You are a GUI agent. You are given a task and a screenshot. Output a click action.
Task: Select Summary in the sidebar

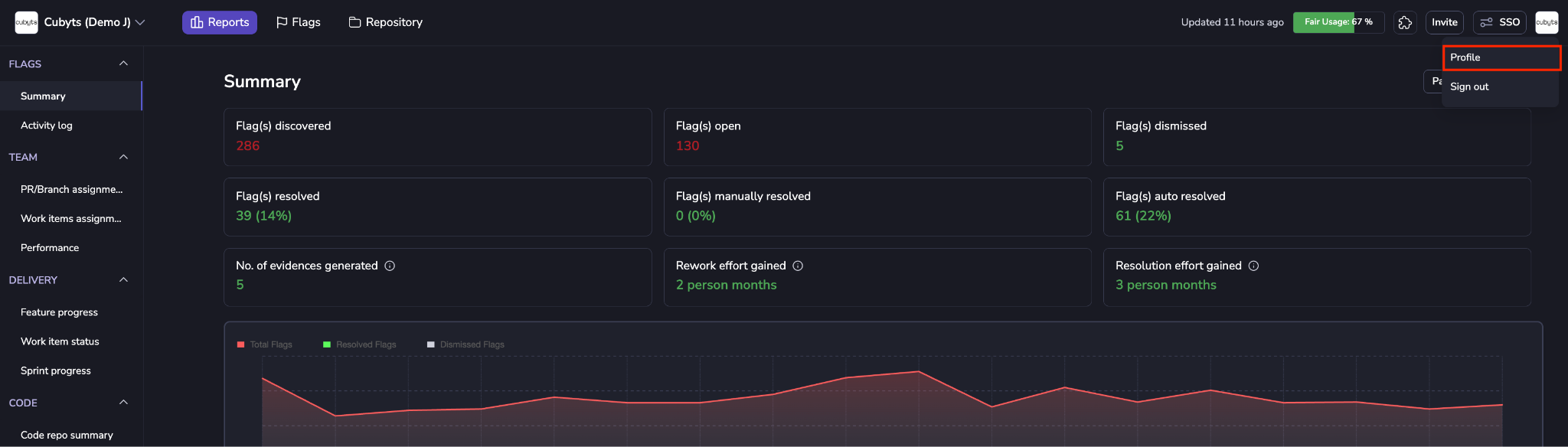(71, 96)
